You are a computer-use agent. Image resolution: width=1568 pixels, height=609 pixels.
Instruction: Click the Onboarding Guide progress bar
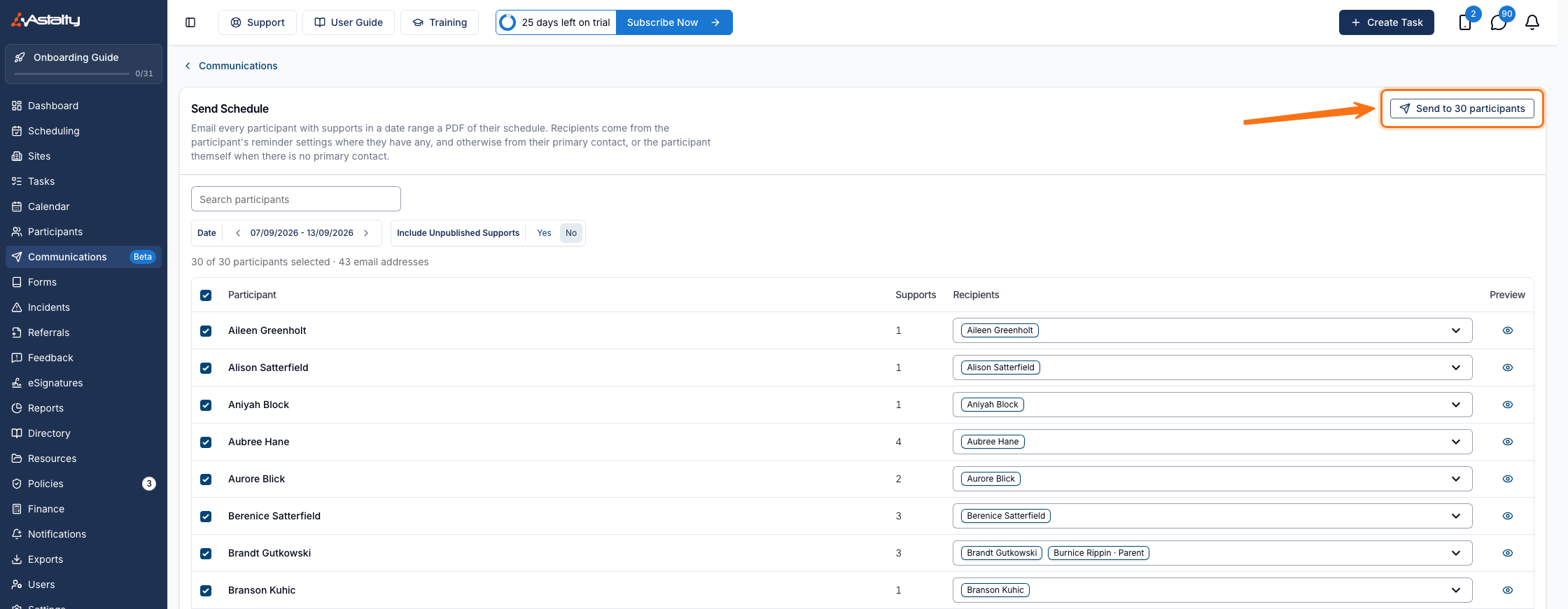[x=71, y=73]
